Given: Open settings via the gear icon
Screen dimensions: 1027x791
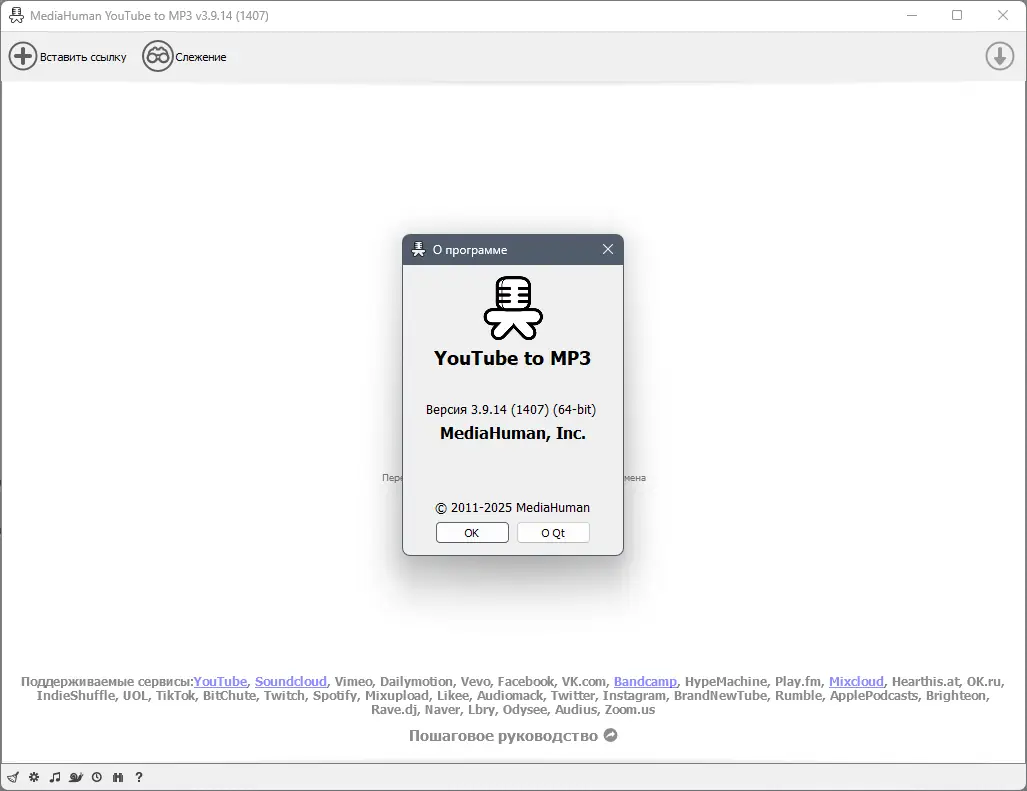Looking at the screenshot, I should [x=34, y=777].
